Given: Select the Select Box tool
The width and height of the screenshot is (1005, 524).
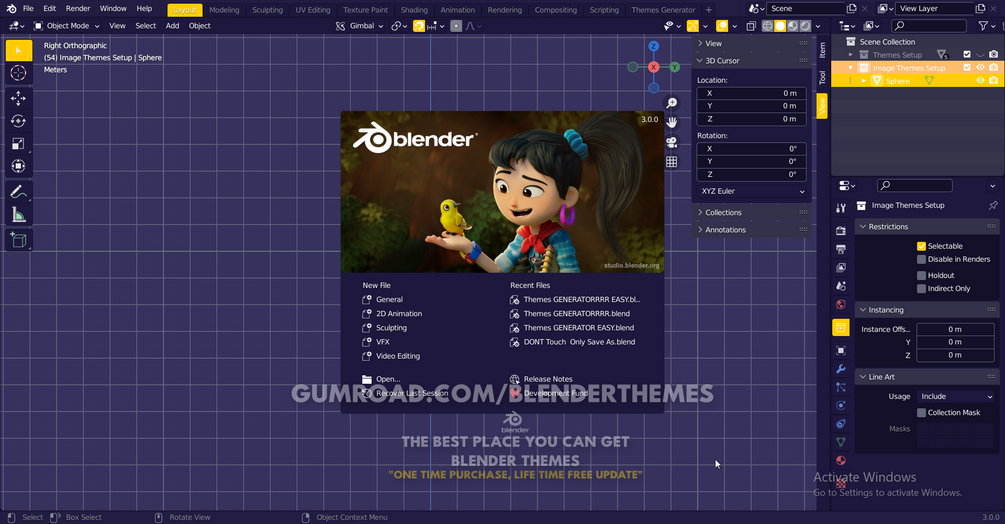Looking at the screenshot, I should coord(19,51).
